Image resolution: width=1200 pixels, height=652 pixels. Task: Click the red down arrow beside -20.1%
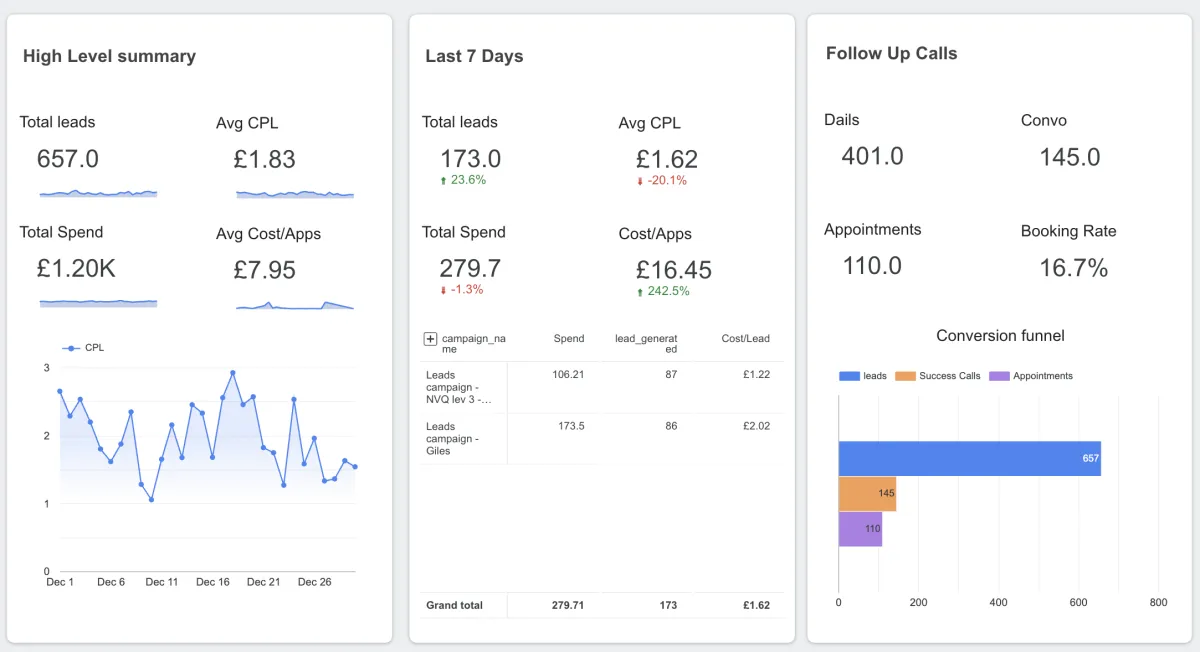pos(640,181)
